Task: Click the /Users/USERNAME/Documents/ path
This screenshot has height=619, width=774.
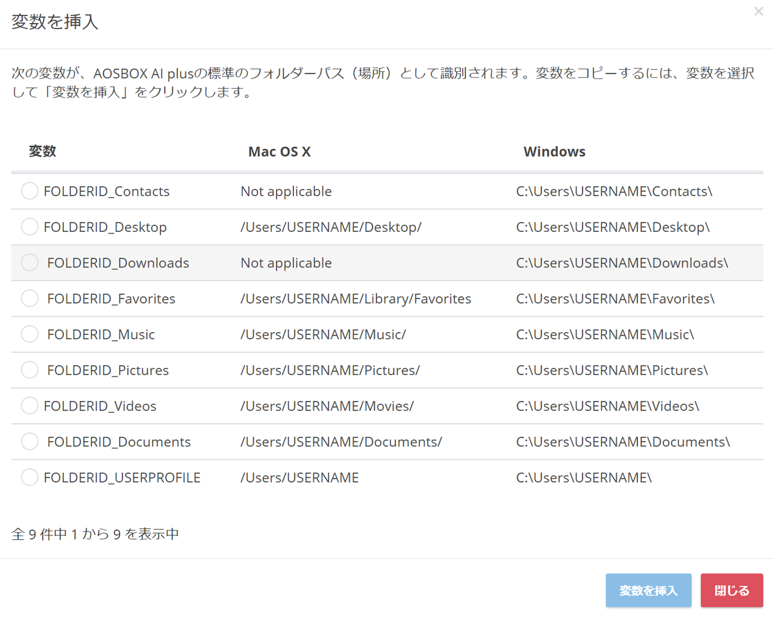Action: [341, 442]
